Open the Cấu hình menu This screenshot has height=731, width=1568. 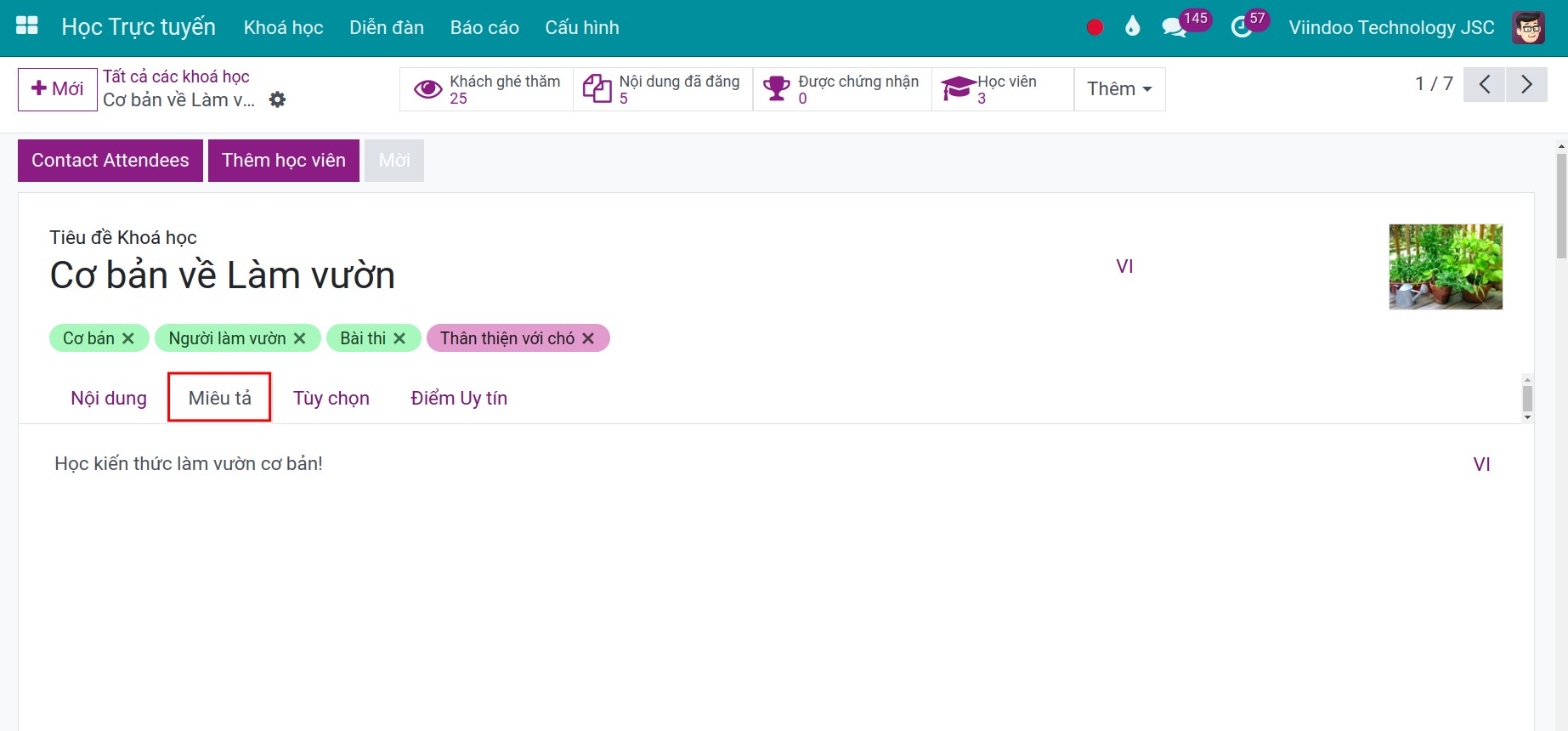582,27
